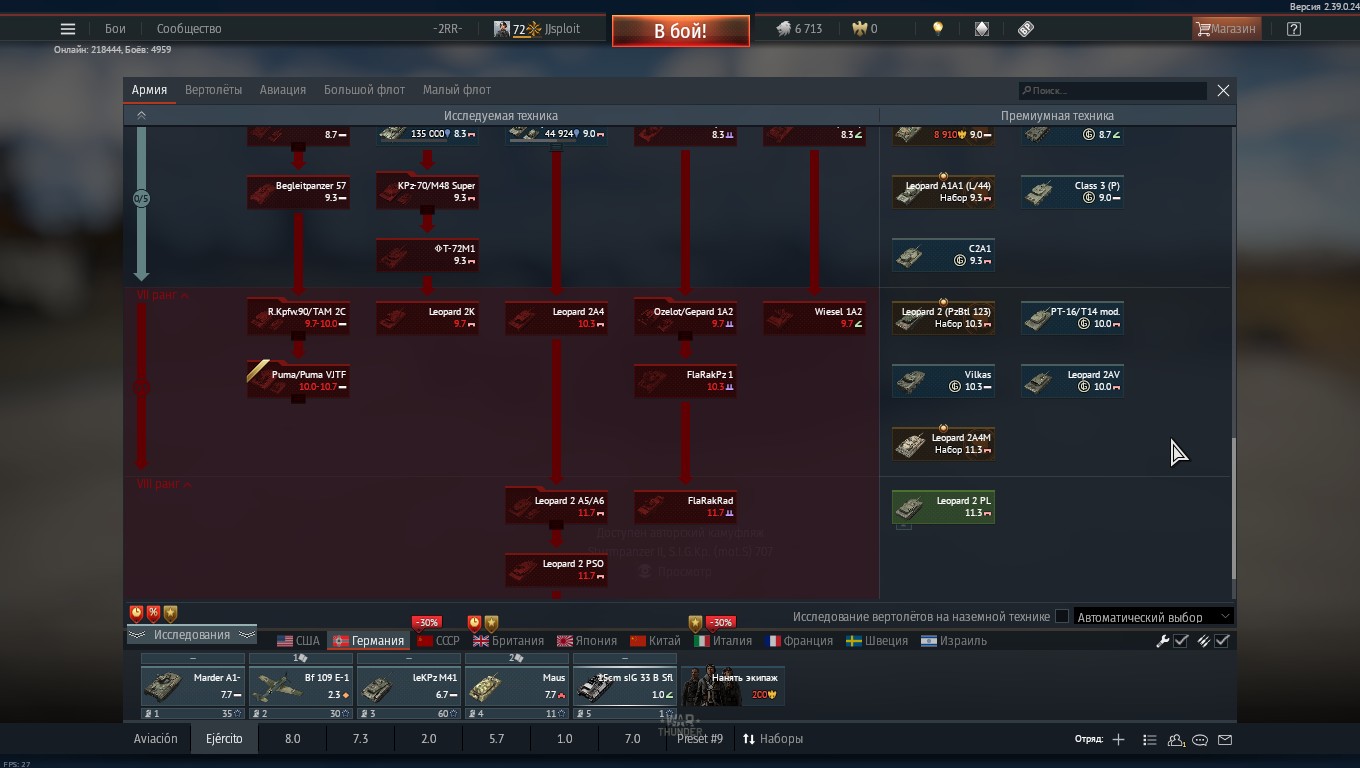Image resolution: width=1360 pixels, height=768 pixels.
Task: Click the wrench repair icon
Action: pos(1163,641)
